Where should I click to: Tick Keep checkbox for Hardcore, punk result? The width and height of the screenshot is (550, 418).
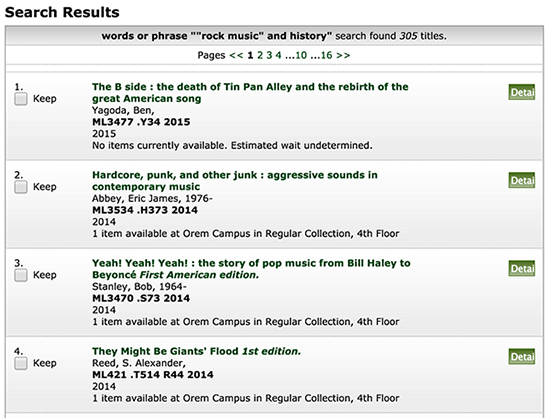click(x=21, y=187)
